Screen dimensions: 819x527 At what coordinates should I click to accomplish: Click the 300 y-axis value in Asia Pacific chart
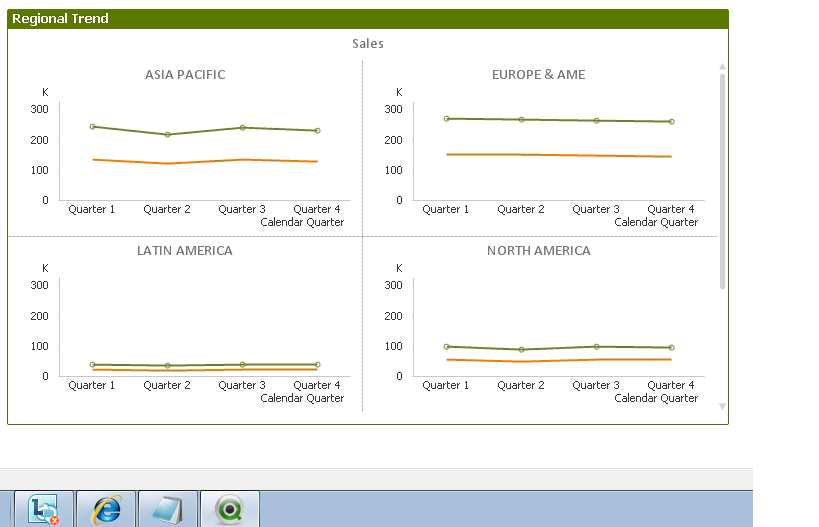[x=39, y=109]
